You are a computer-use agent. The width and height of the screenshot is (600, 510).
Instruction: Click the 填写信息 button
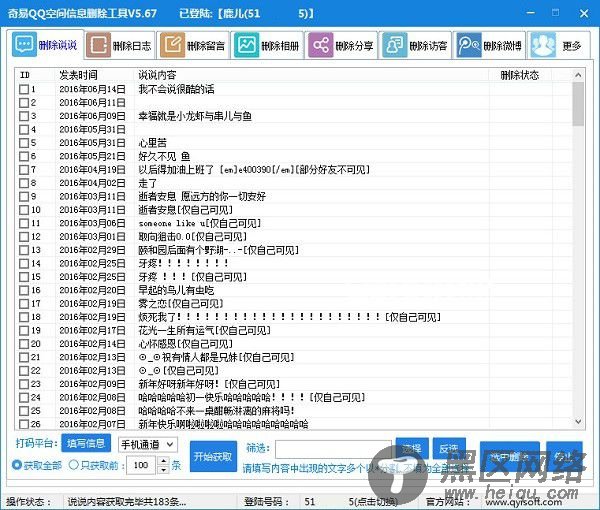pyautogui.click(x=86, y=443)
